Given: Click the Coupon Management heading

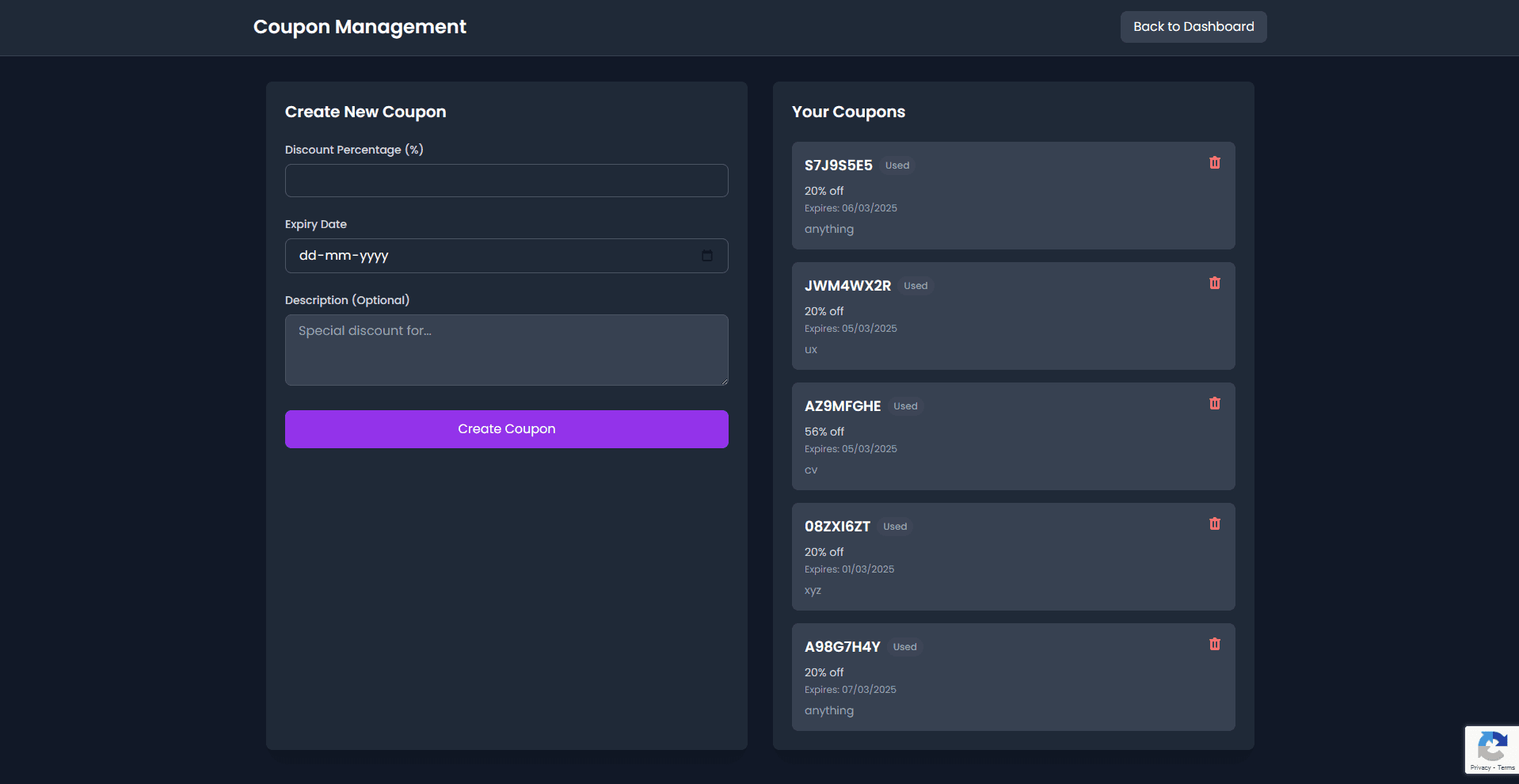Looking at the screenshot, I should [359, 26].
